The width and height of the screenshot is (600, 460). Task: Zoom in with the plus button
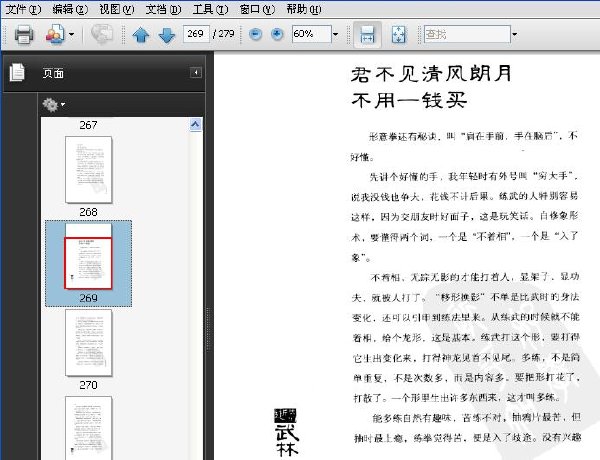tap(277, 34)
